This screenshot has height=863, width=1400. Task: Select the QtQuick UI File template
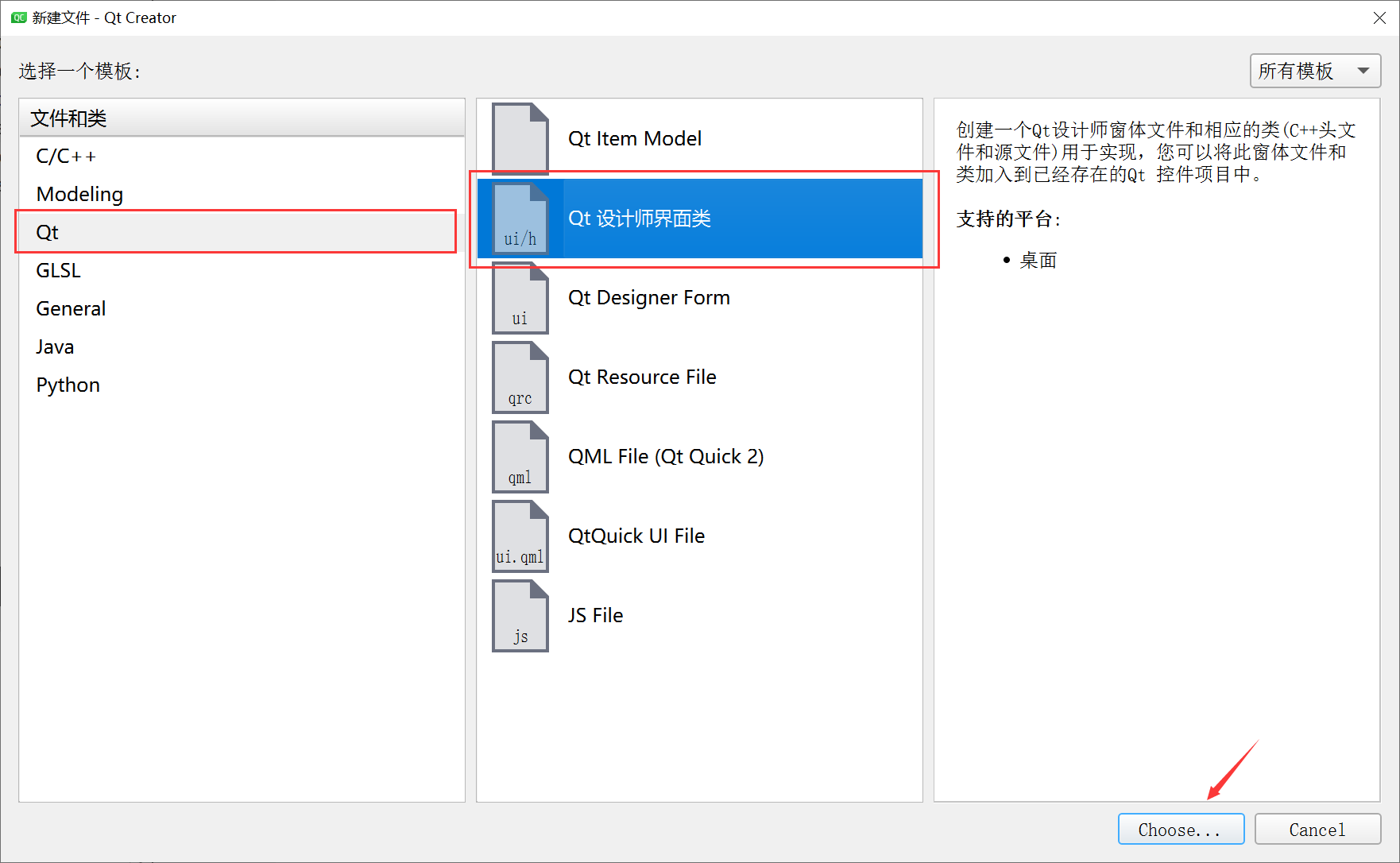(699, 536)
